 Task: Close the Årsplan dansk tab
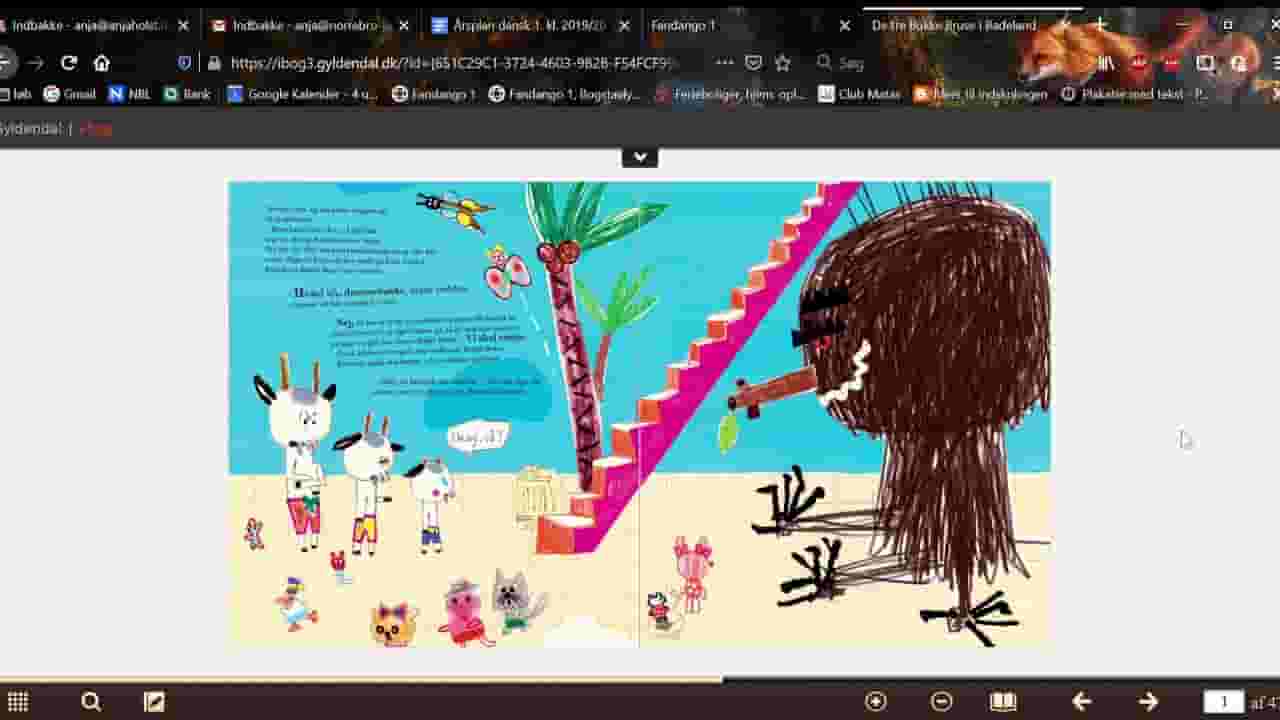pos(624,26)
